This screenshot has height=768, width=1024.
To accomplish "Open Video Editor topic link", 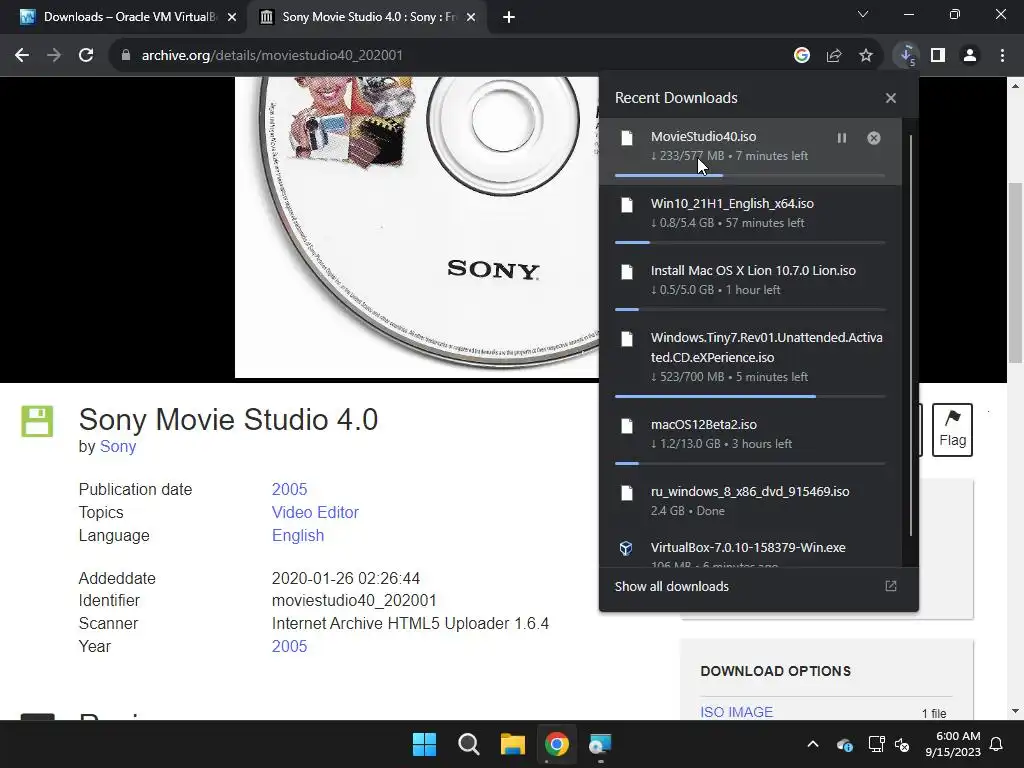I will click(315, 512).
